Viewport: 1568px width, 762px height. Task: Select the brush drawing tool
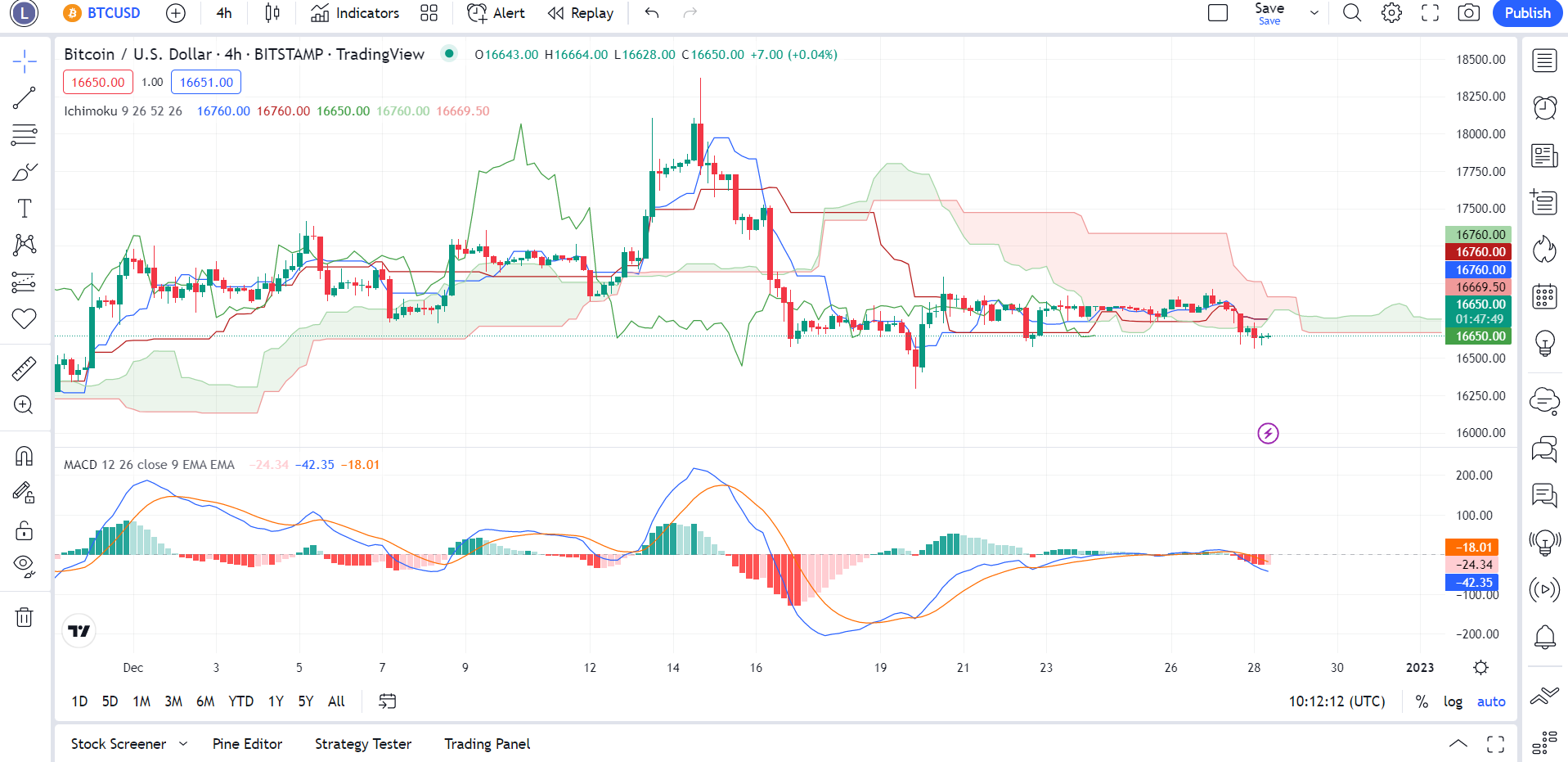point(25,172)
